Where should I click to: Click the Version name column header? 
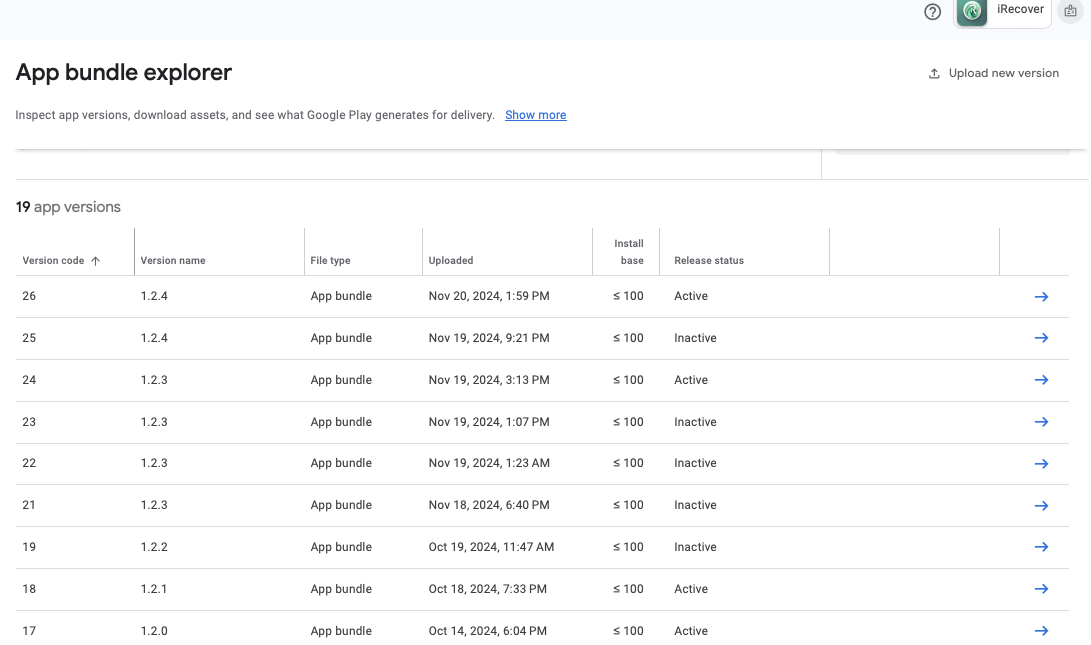click(x=173, y=261)
